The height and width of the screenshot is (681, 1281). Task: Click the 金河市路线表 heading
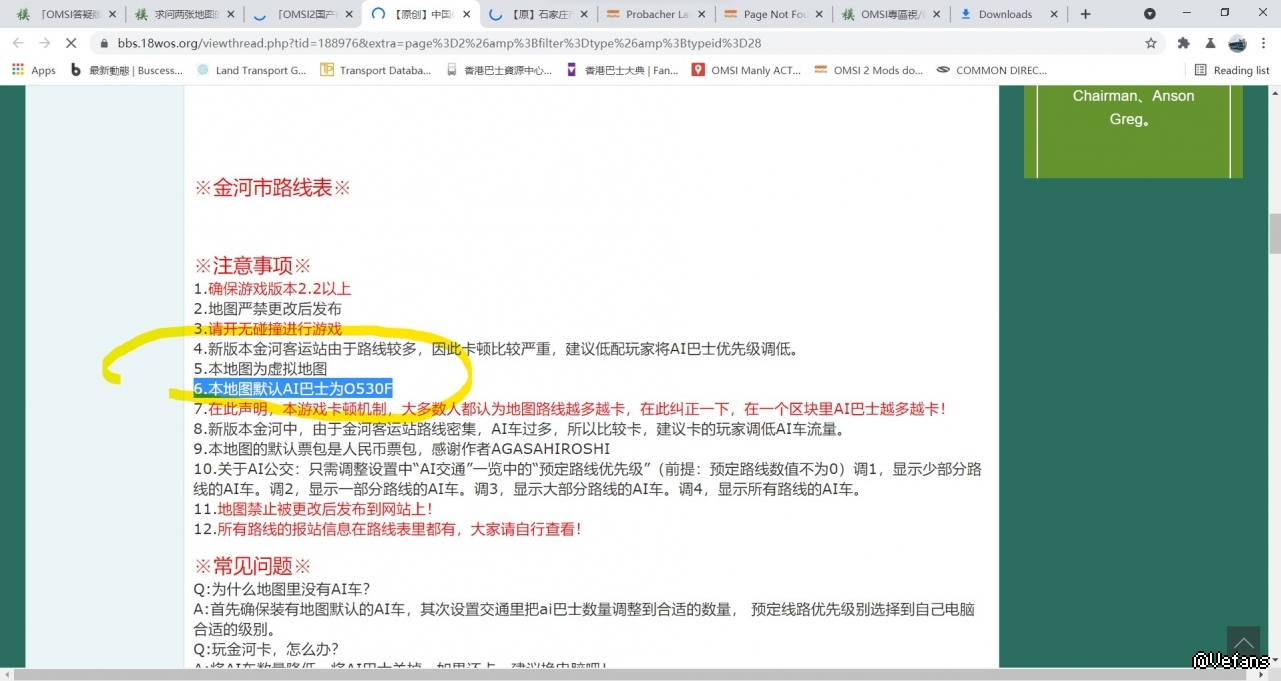click(x=272, y=188)
